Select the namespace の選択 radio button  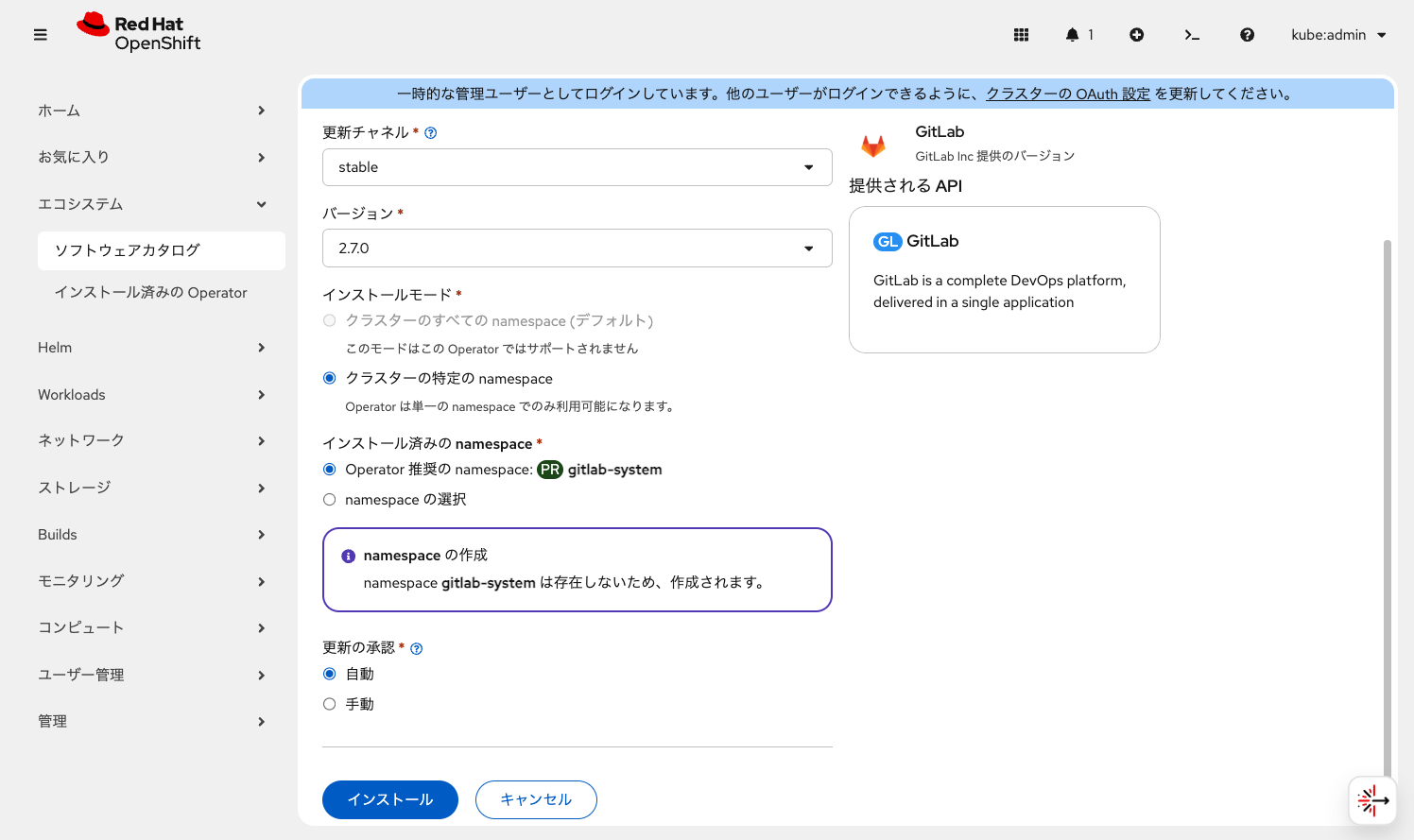click(329, 499)
